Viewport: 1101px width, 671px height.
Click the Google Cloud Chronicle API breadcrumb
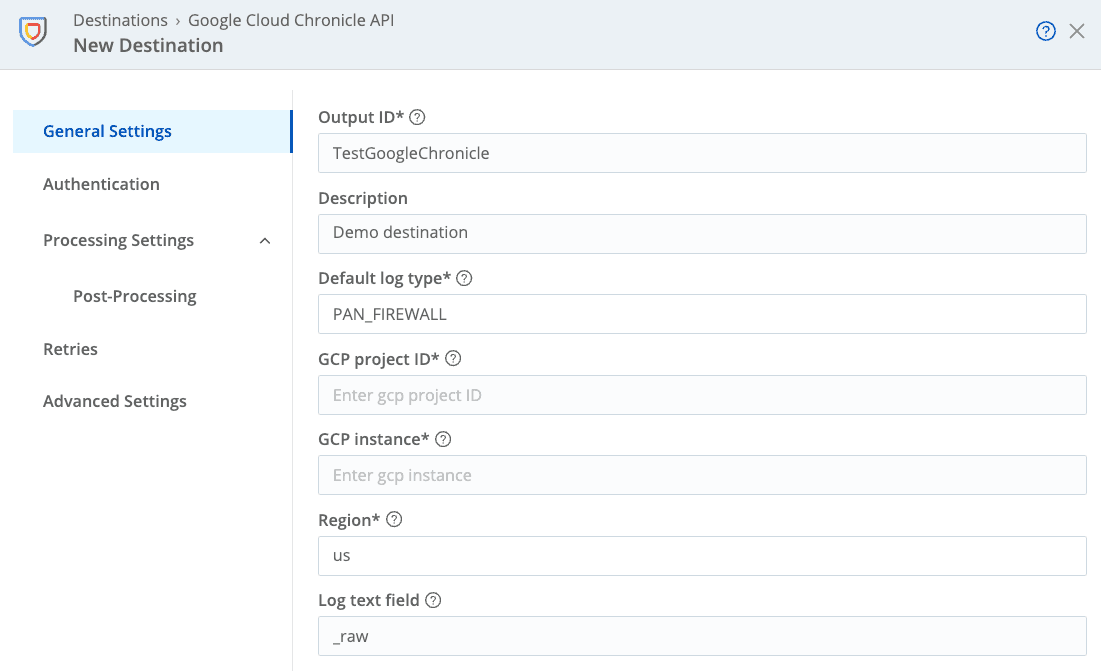pyautogui.click(x=290, y=20)
